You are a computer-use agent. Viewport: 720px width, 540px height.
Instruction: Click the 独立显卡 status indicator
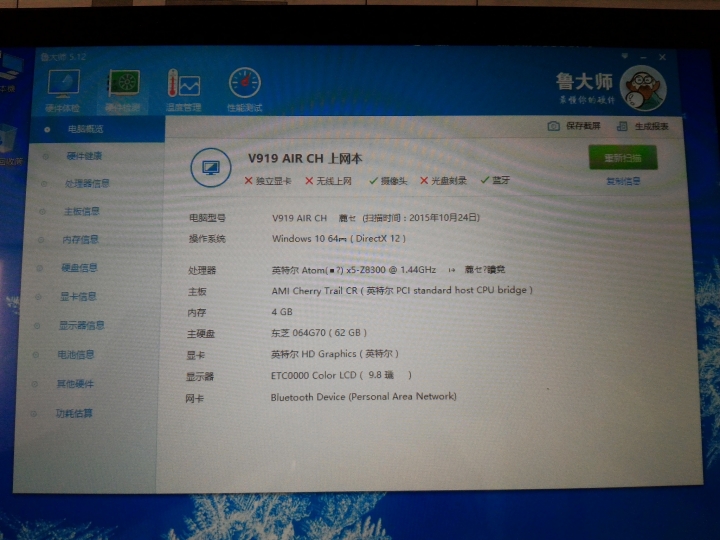268,180
